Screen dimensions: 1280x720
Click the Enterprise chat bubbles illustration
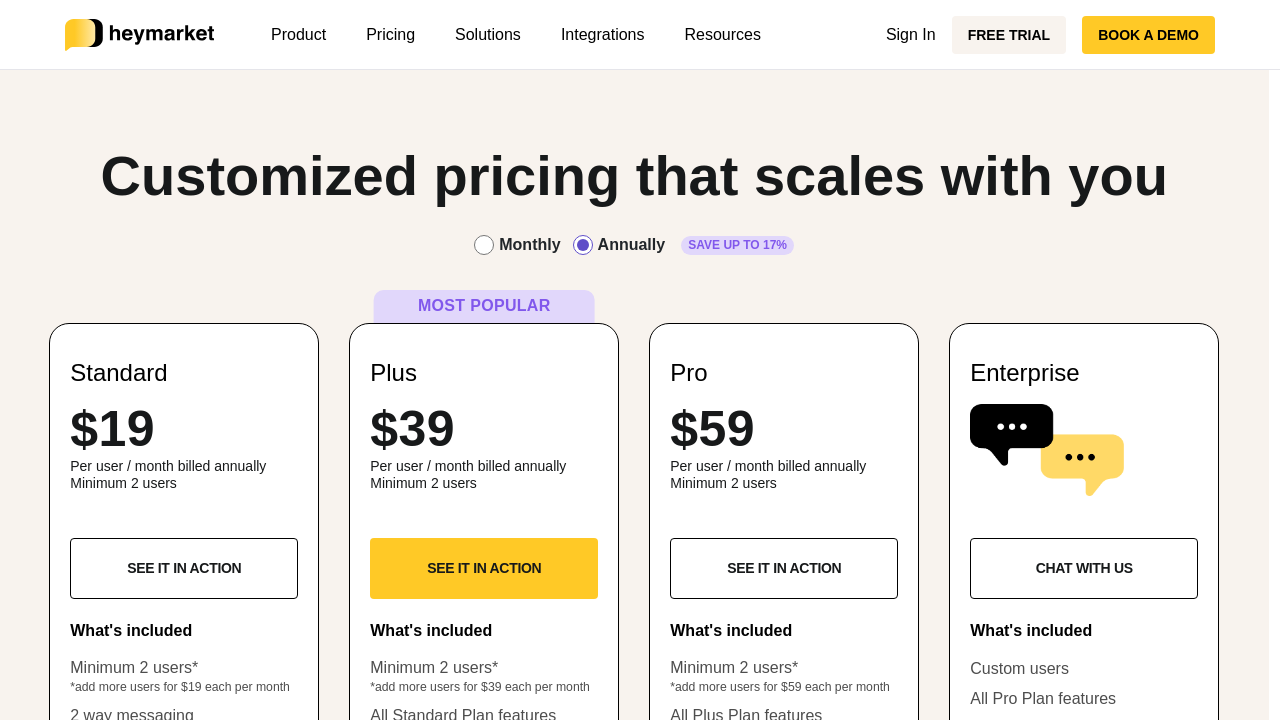click(1046, 449)
